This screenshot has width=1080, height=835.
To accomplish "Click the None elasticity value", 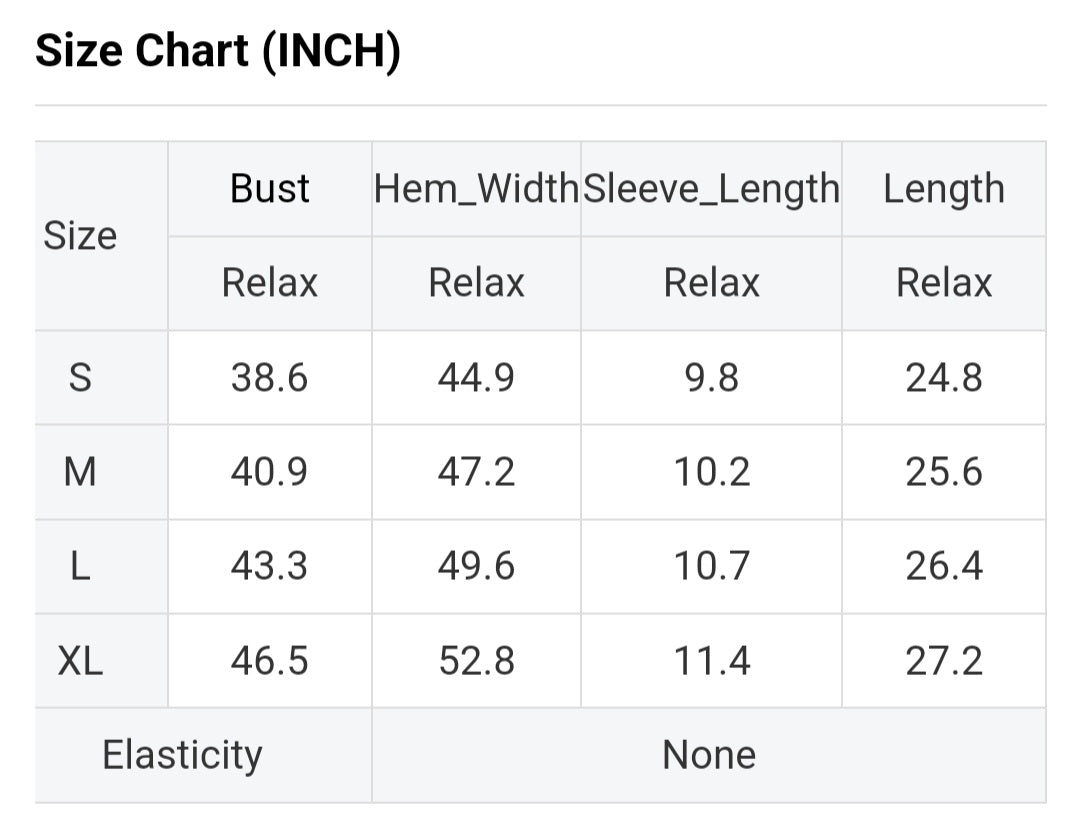I will pyautogui.click(x=709, y=755).
